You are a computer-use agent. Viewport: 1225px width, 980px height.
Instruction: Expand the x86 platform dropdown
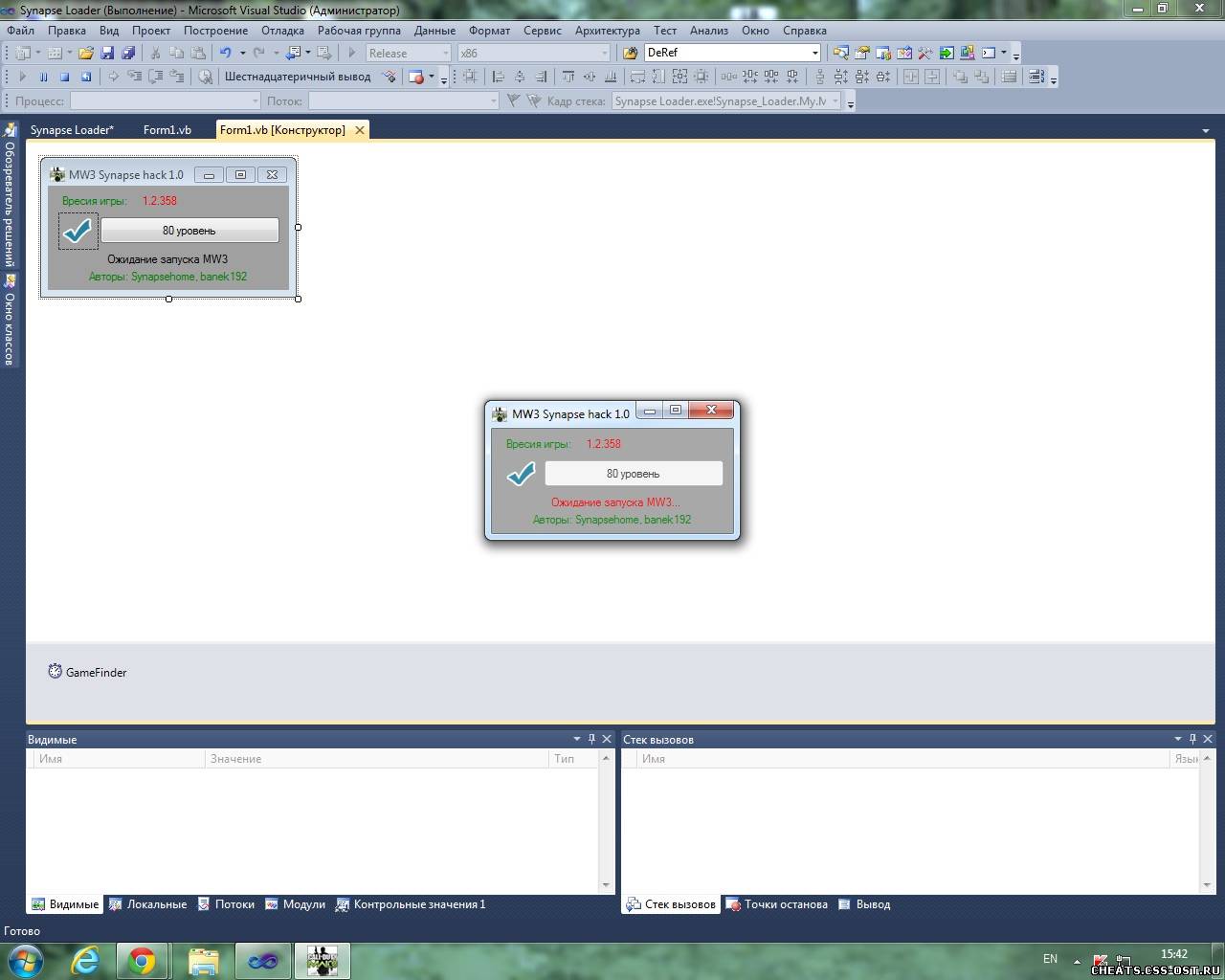point(604,54)
